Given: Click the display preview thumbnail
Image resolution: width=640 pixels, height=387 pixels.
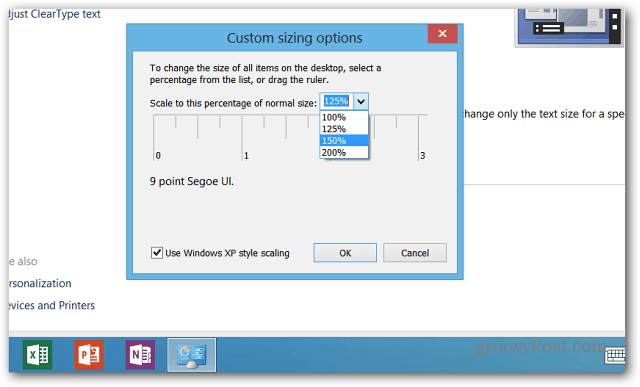Looking at the screenshot, I should coord(569,27).
